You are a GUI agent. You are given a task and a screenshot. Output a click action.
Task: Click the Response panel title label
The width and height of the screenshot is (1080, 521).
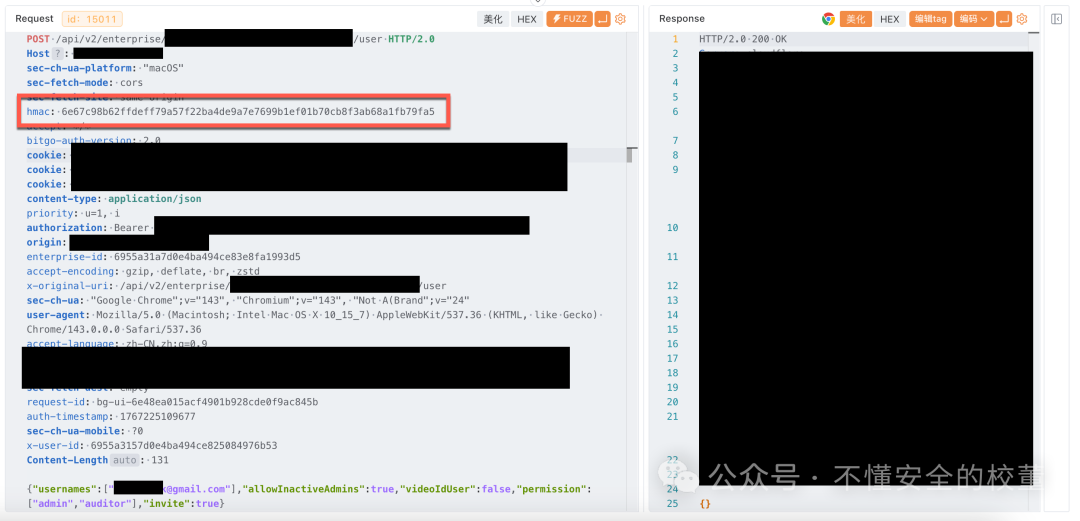[x=682, y=19]
